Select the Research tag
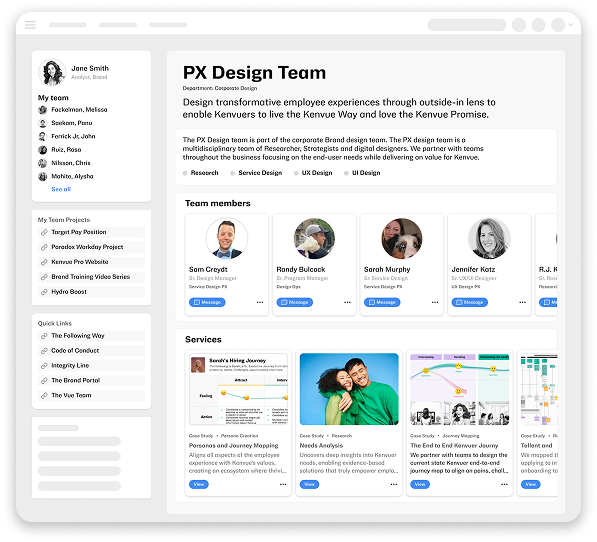This screenshot has width=597, height=542. pos(201,173)
